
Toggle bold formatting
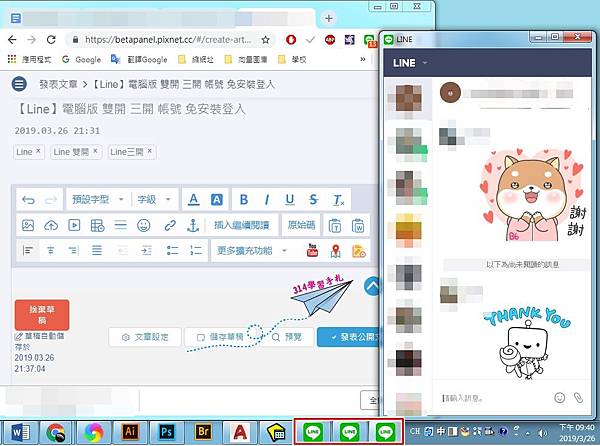pos(244,199)
